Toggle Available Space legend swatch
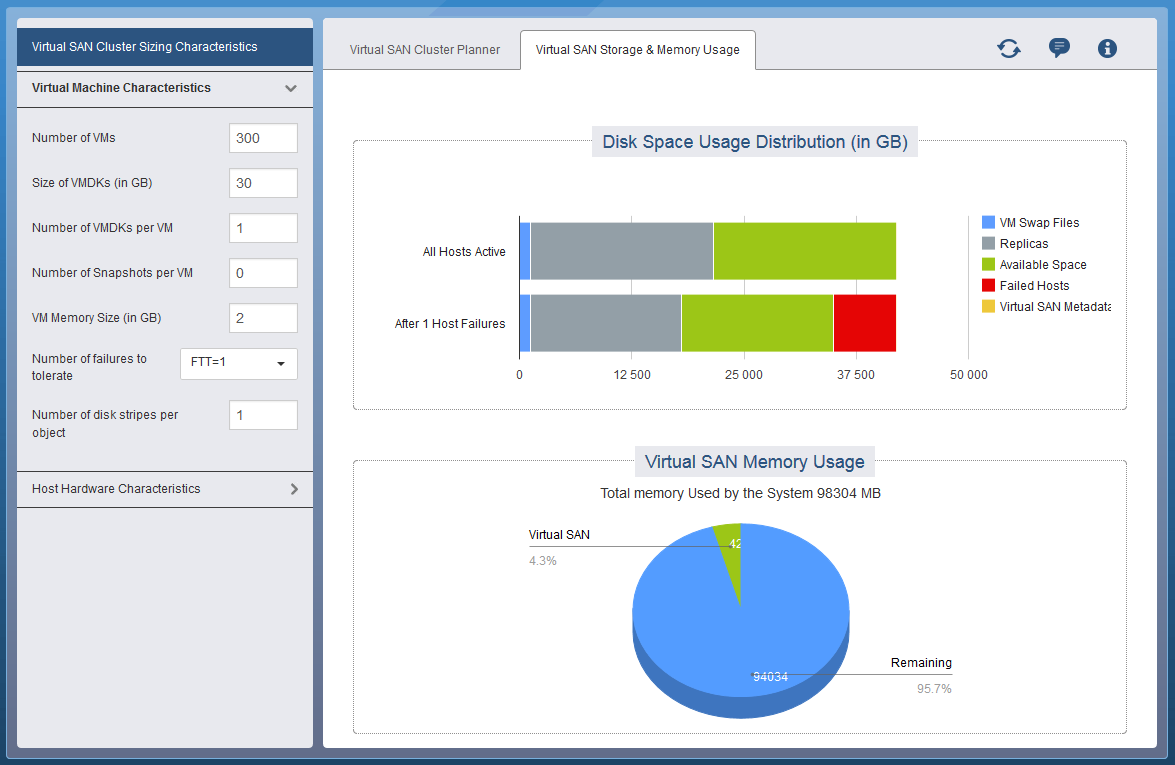This screenshot has height=765, width=1175. point(988,264)
